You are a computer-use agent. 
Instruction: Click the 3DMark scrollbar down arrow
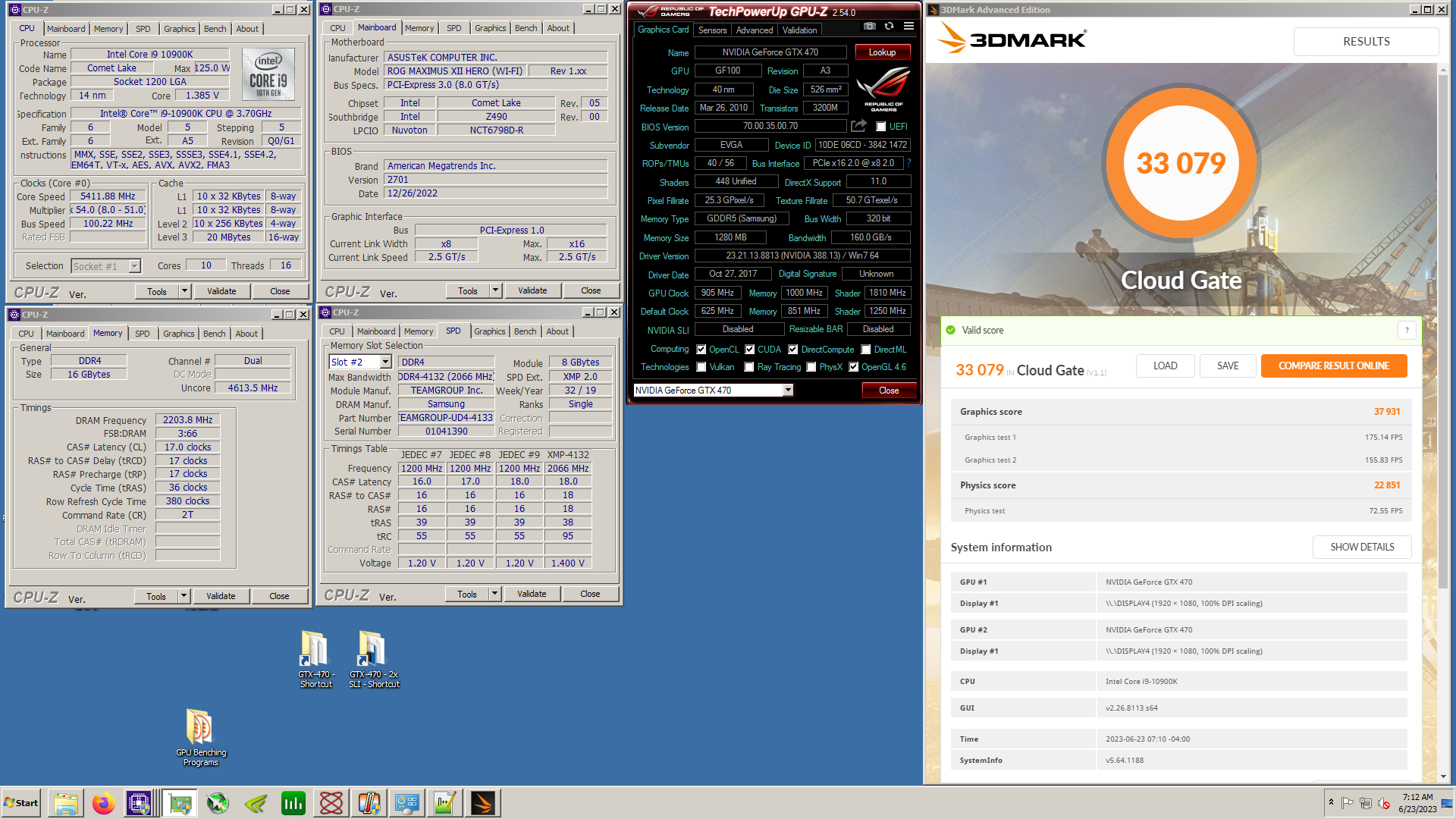[1443, 777]
